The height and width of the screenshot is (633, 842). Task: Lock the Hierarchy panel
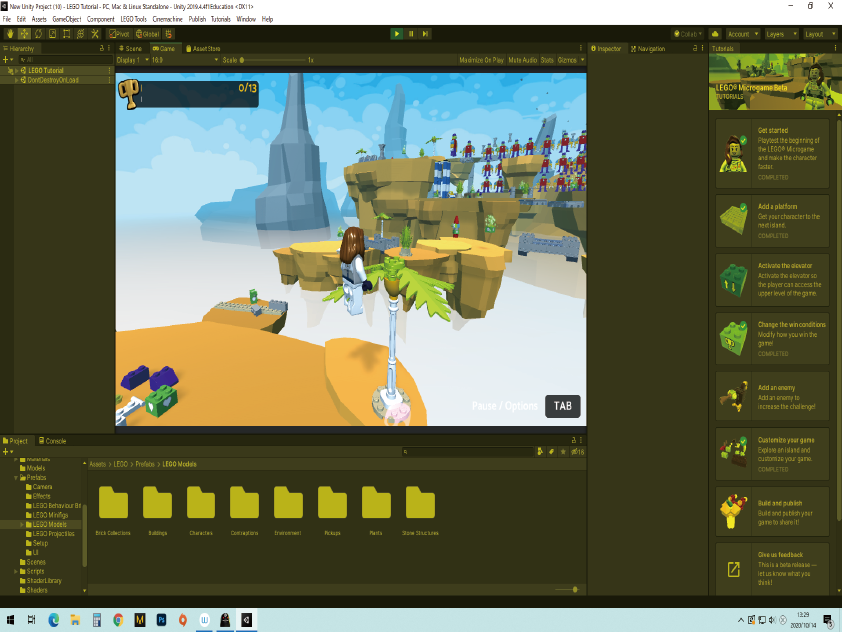(101, 48)
